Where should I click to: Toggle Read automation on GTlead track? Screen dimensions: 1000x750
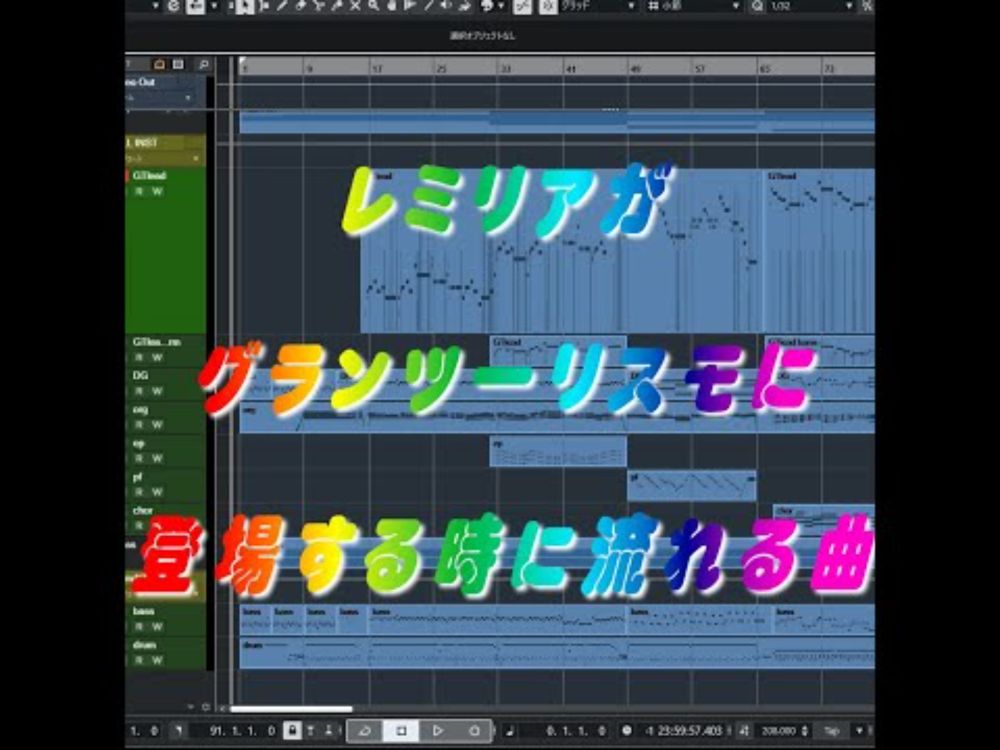[x=139, y=191]
